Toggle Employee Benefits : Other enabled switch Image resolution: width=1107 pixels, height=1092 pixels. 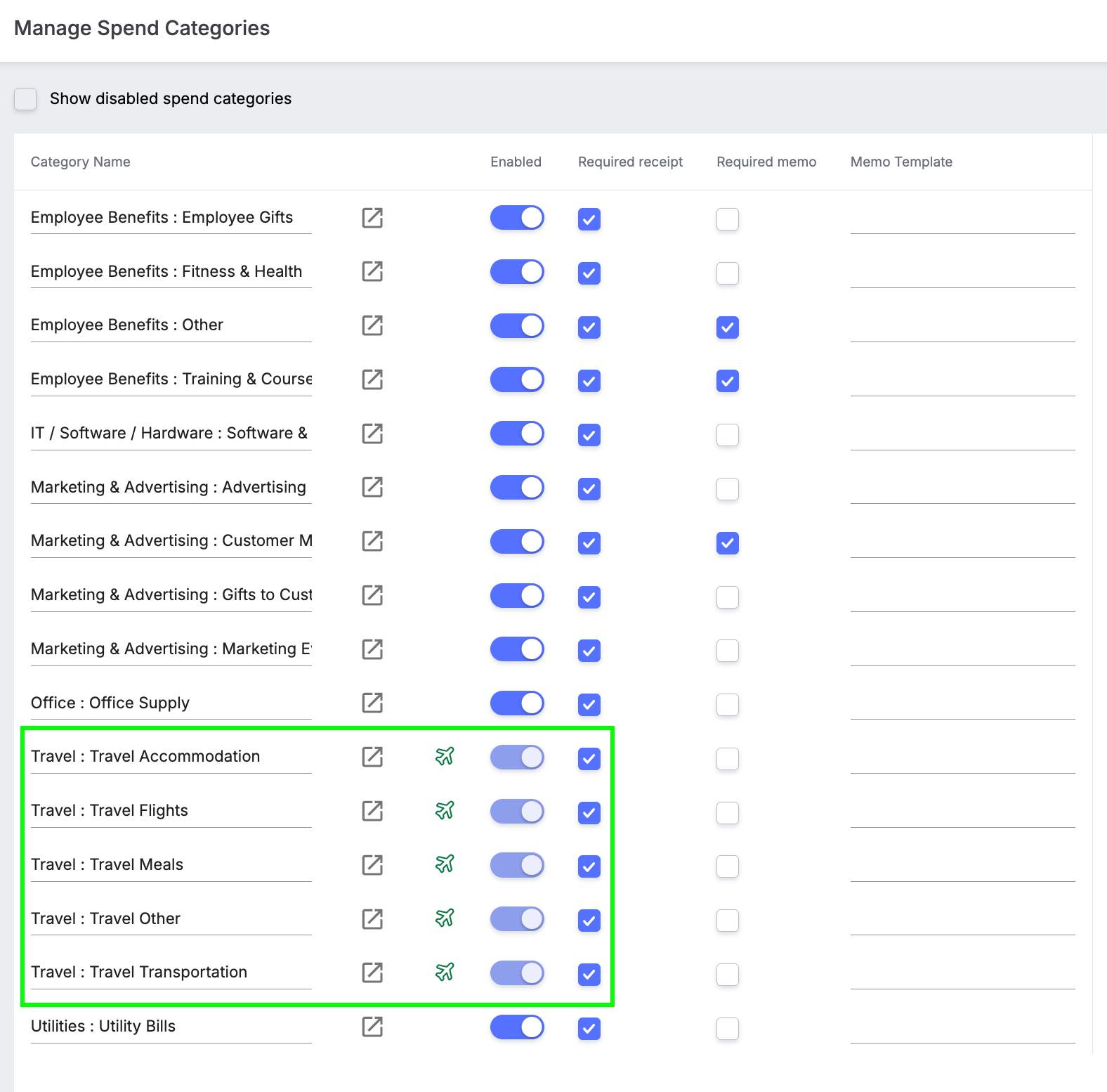517,325
